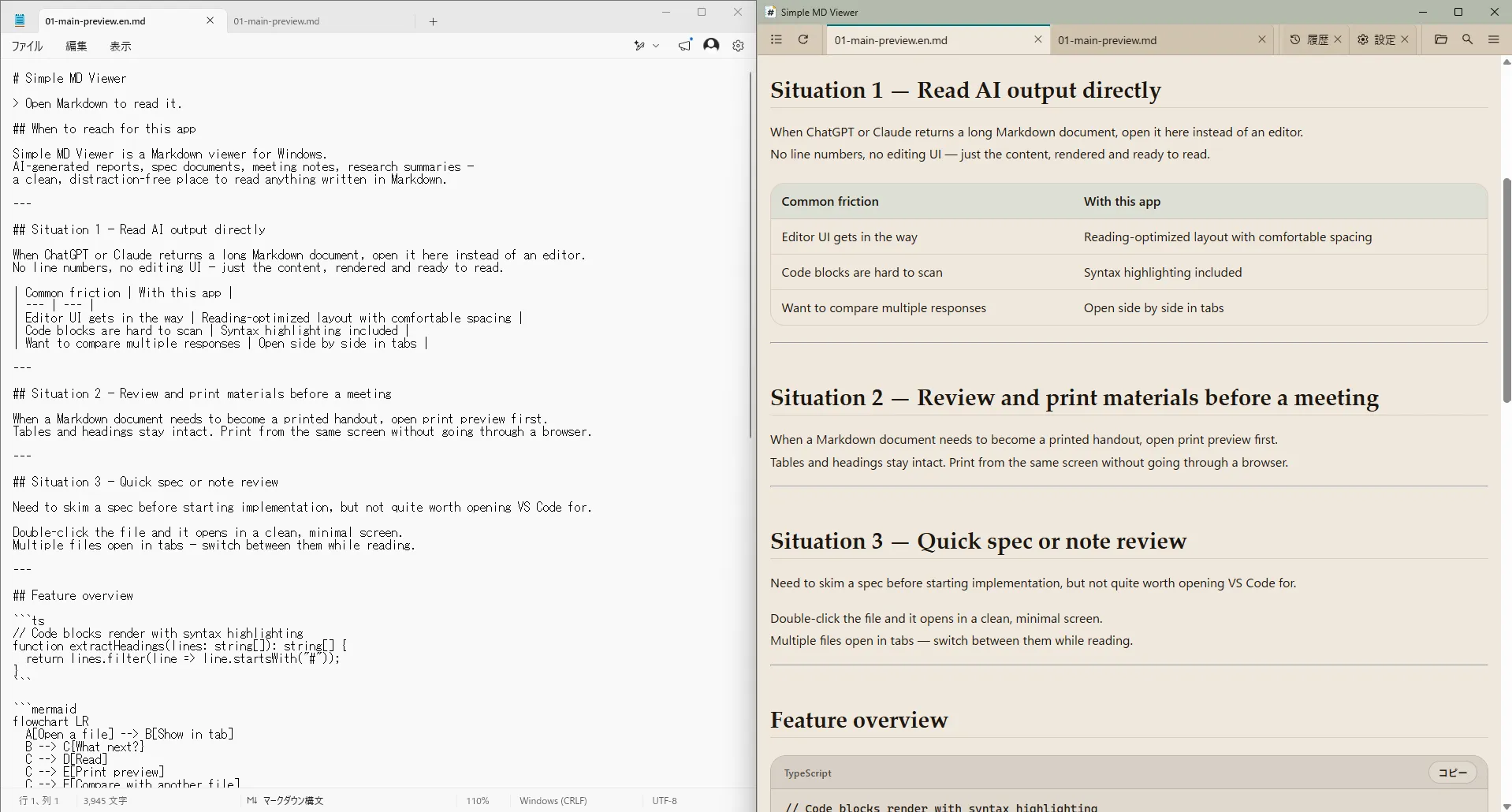Close the 01-main-preview.en.md tab in Simple MD Viewer
Image resolution: width=1512 pixels, height=812 pixels.
coord(1038,39)
